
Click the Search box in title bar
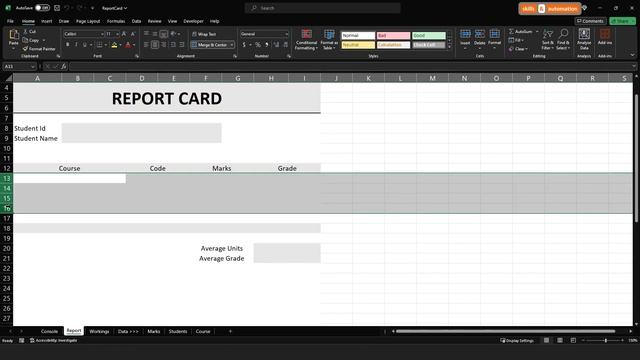point(322,8)
